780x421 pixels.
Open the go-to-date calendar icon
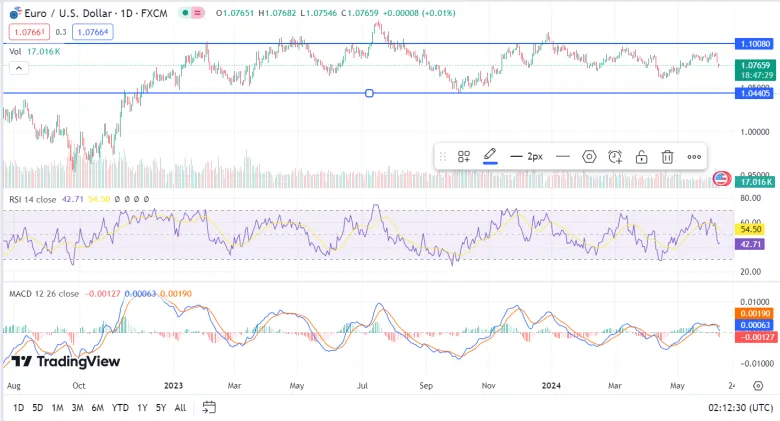tap(209, 407)
